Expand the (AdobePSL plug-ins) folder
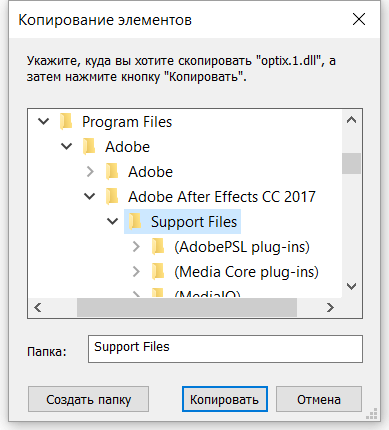Viewport: 389px width, 430px height. tap(136, 247)
